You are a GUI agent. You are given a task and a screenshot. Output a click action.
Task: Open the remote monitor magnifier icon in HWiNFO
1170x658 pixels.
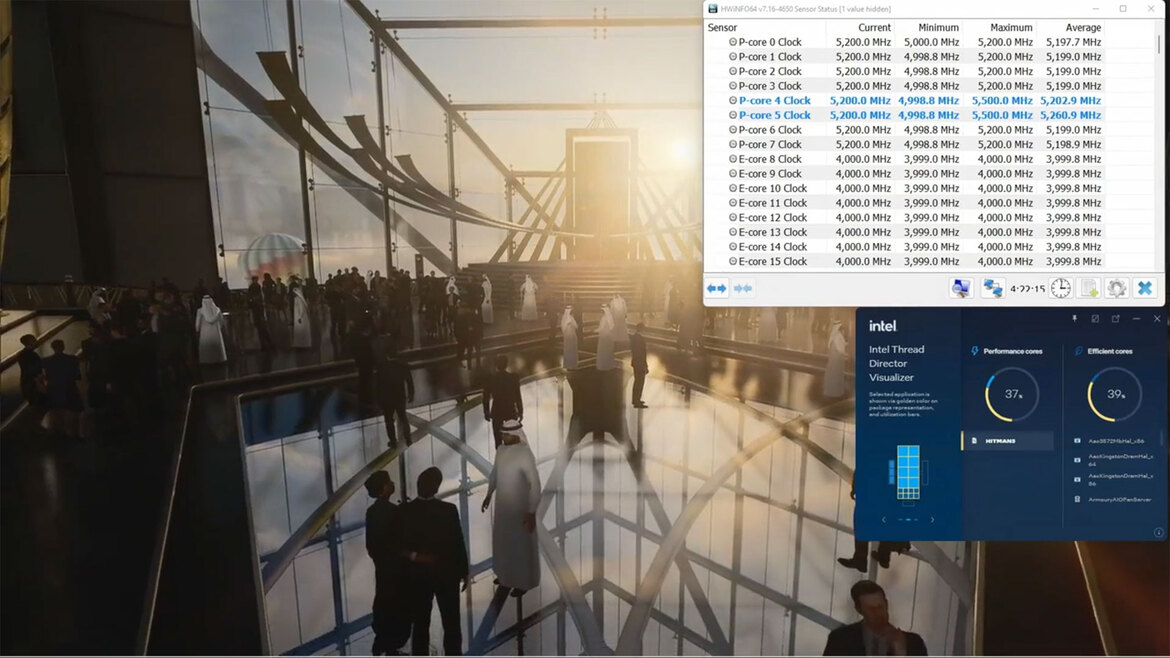[x=961, y=288]
